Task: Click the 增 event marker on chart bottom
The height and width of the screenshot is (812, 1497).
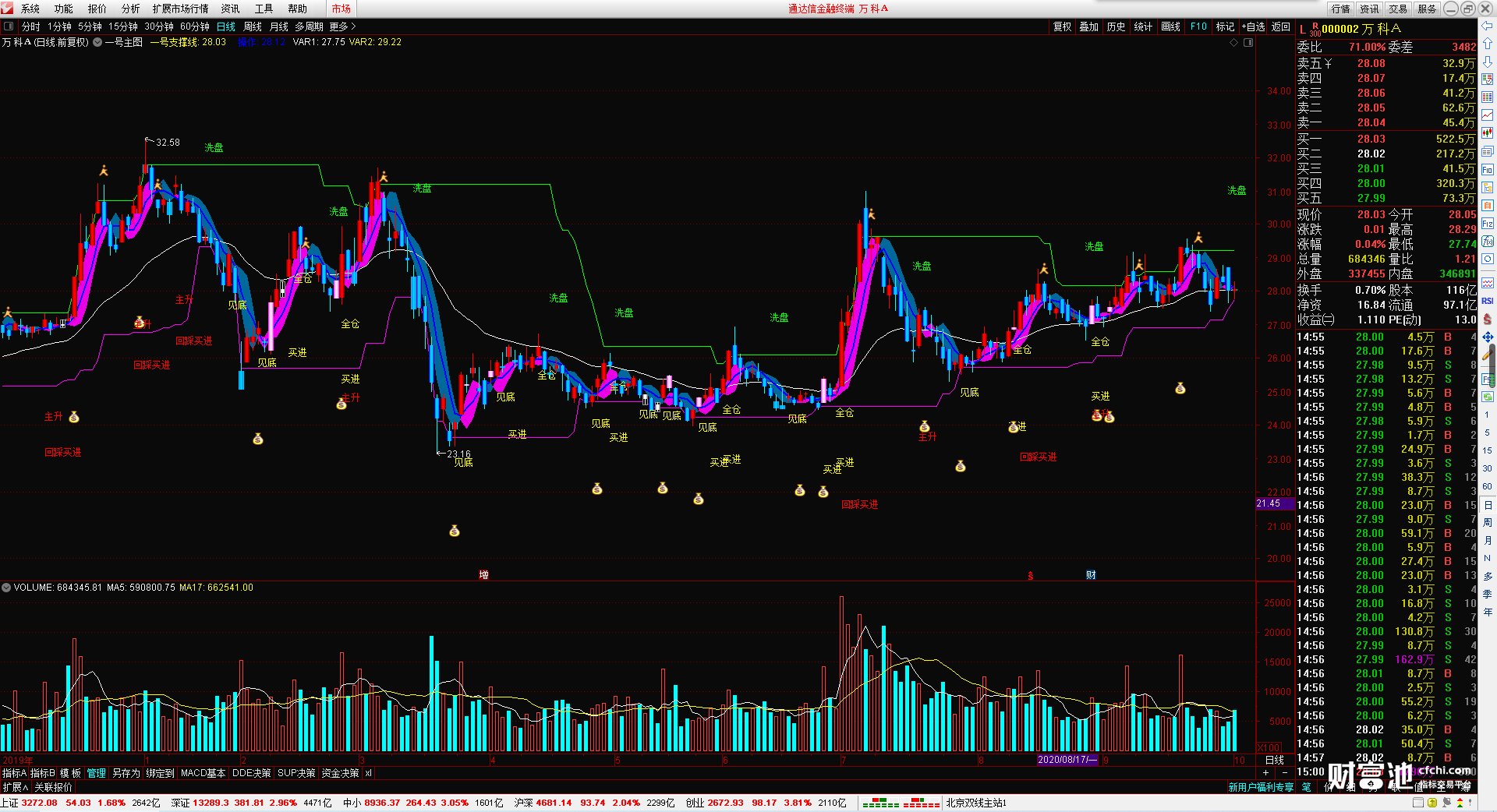Action: coord(483,575)
